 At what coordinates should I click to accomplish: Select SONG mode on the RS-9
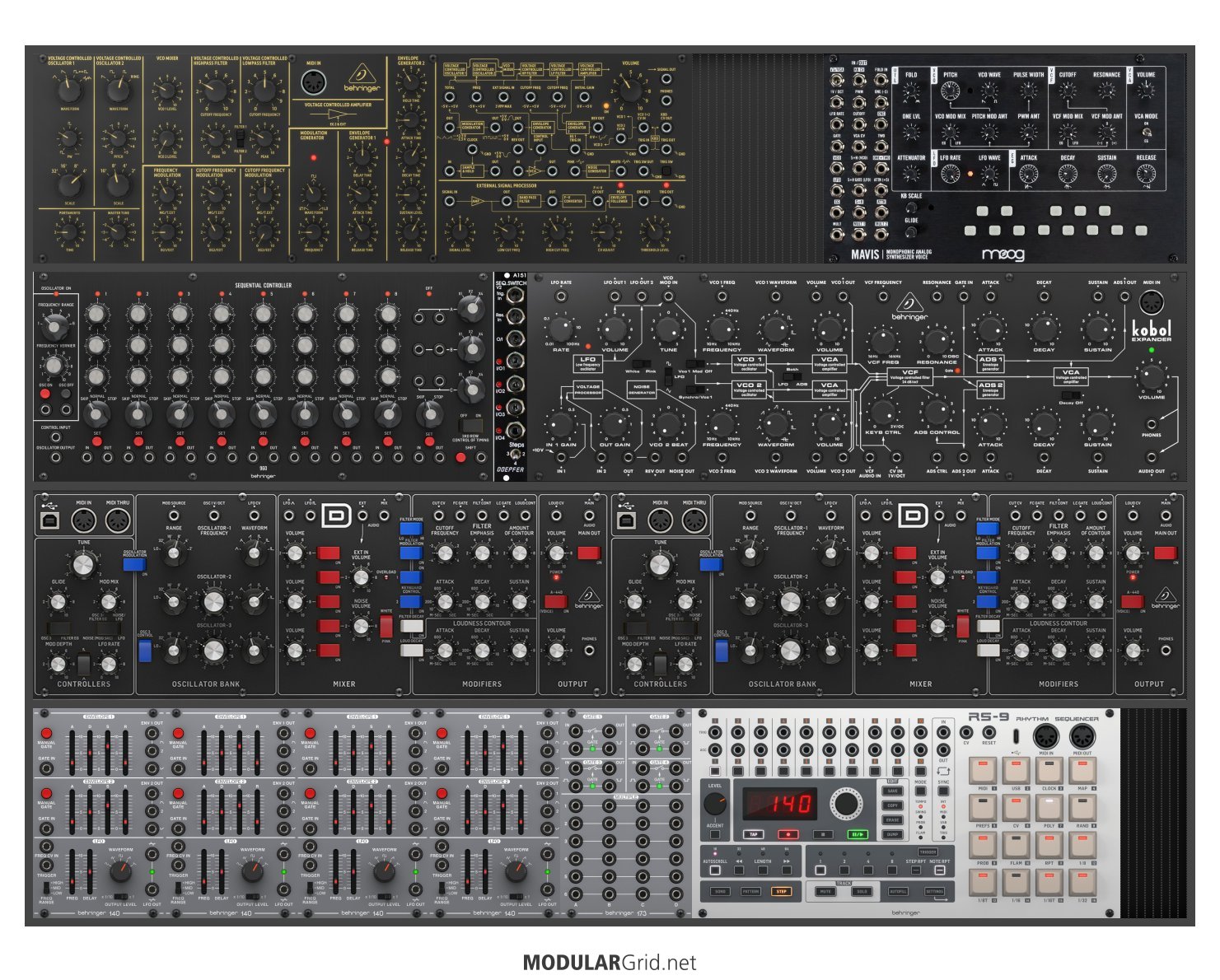click(x=720, y=891)
